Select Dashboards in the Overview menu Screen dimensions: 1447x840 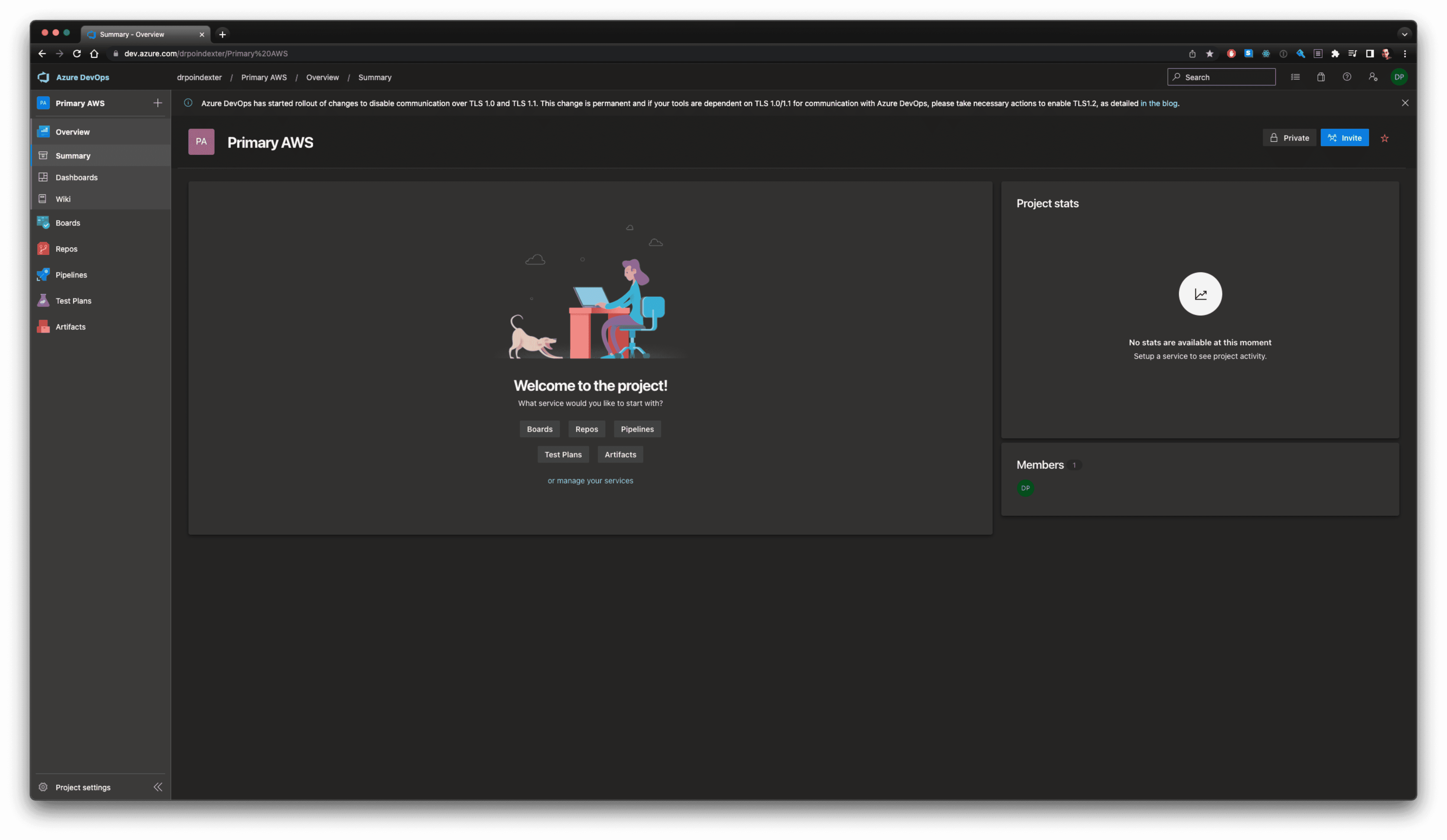click(x=76, y=177)
